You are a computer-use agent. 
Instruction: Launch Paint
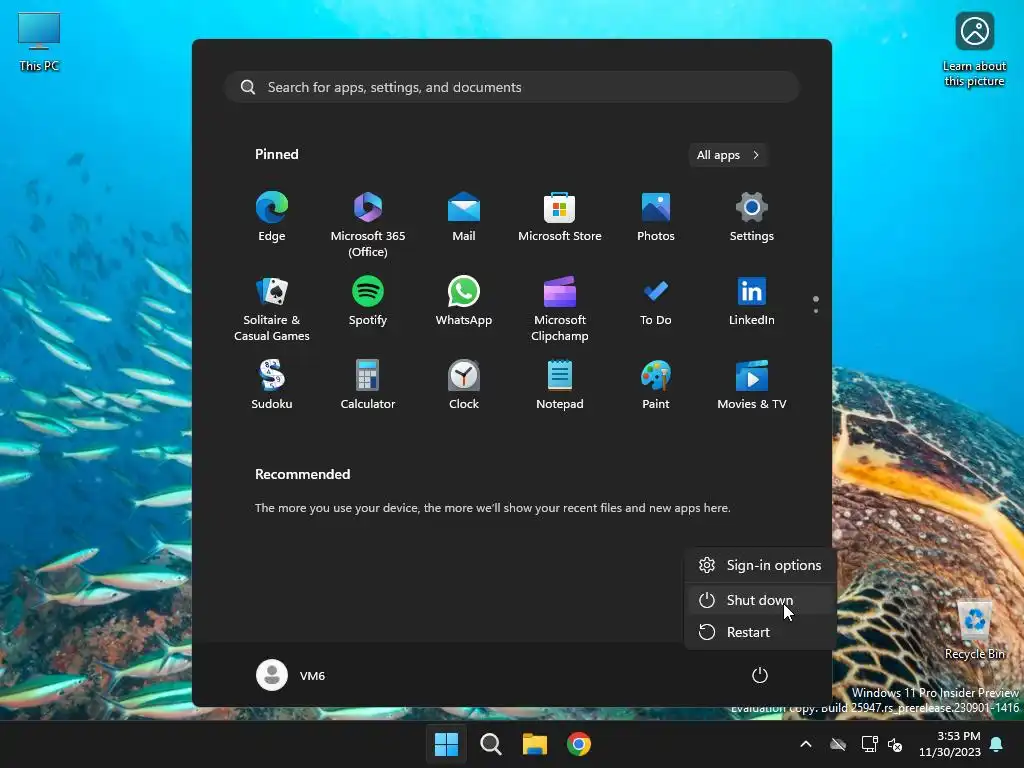tap(656, 385)
